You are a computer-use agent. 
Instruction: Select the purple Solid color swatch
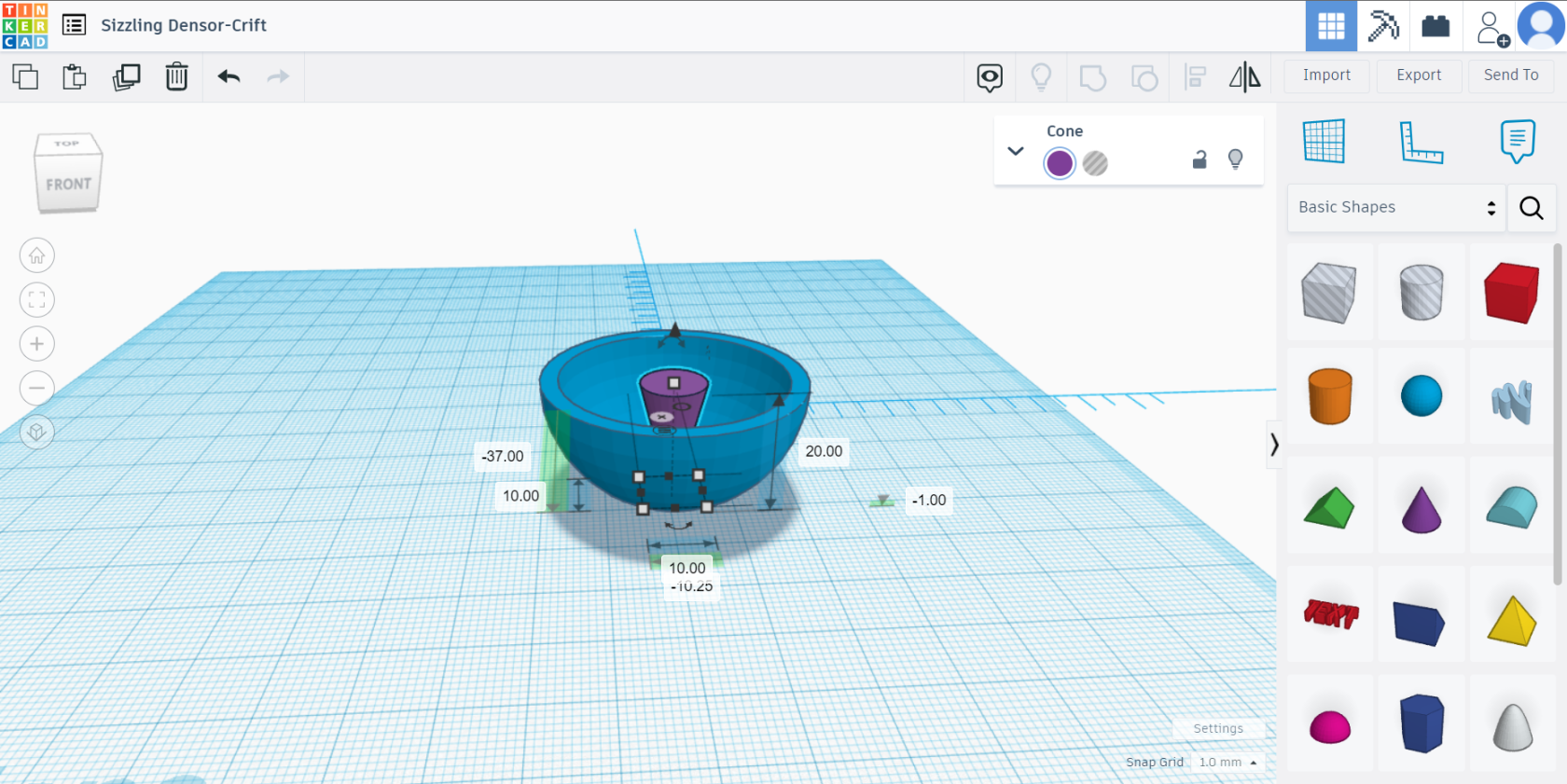tap(1060, 164)
